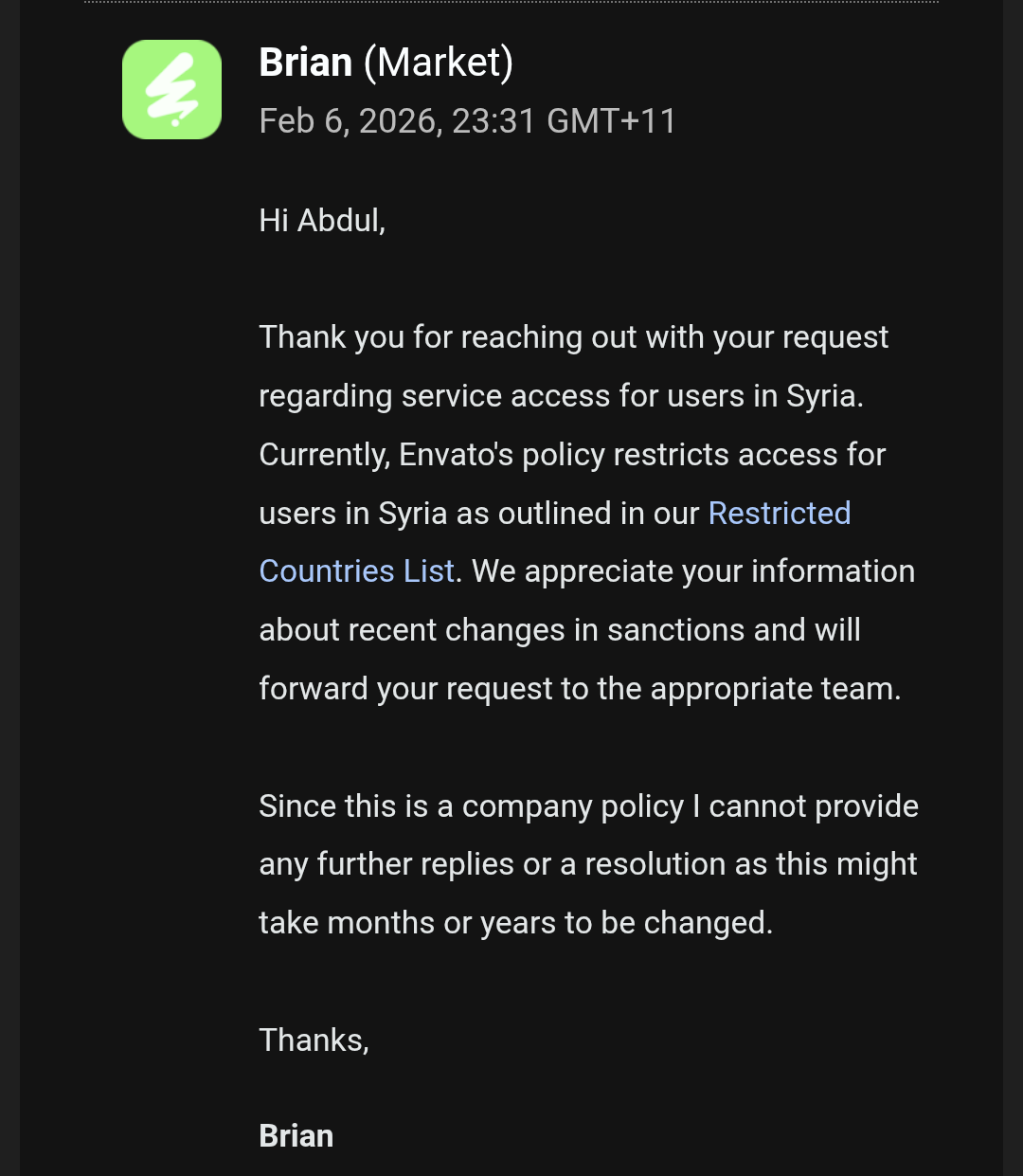Image resolution: width=1023 pixels, height=1176 pixels.
Task: Click the "Thank you for reaching out" line
Action: [573, 337]
